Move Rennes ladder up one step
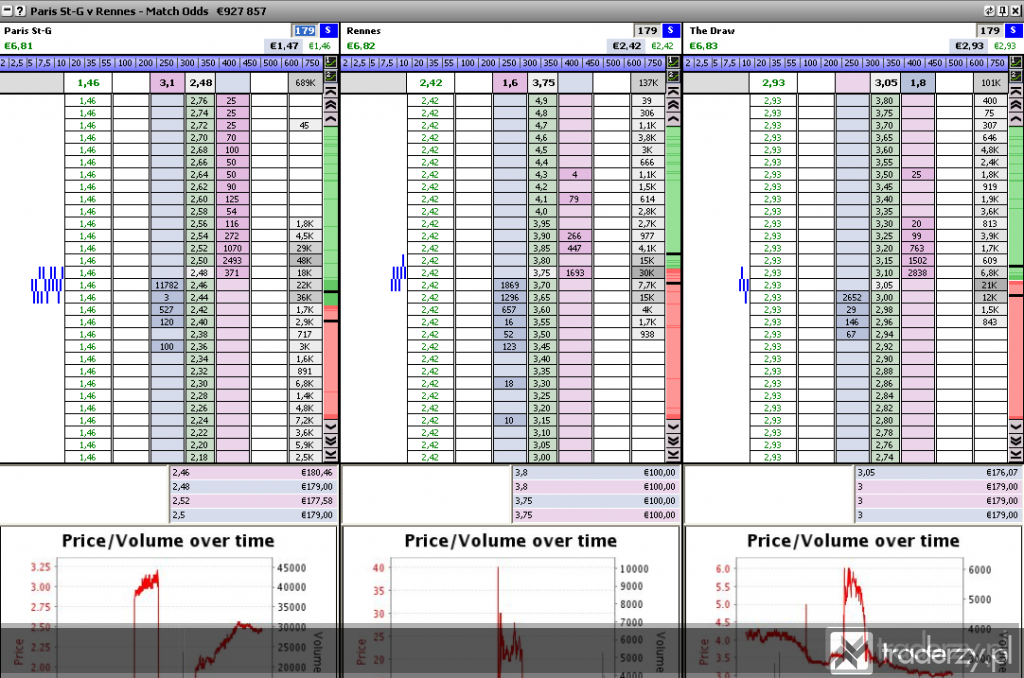 [x=673, y=119]
